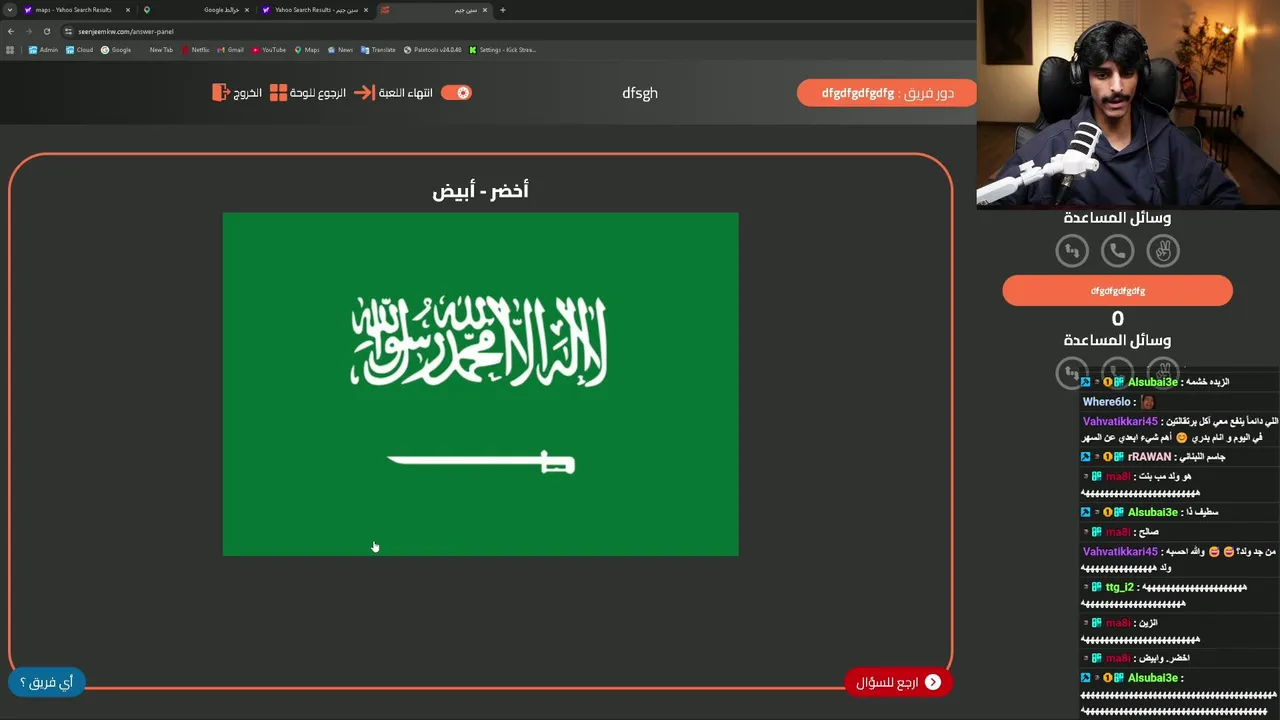Open the Admin bookmark
Screen dimensions: 1280x720
44,49
